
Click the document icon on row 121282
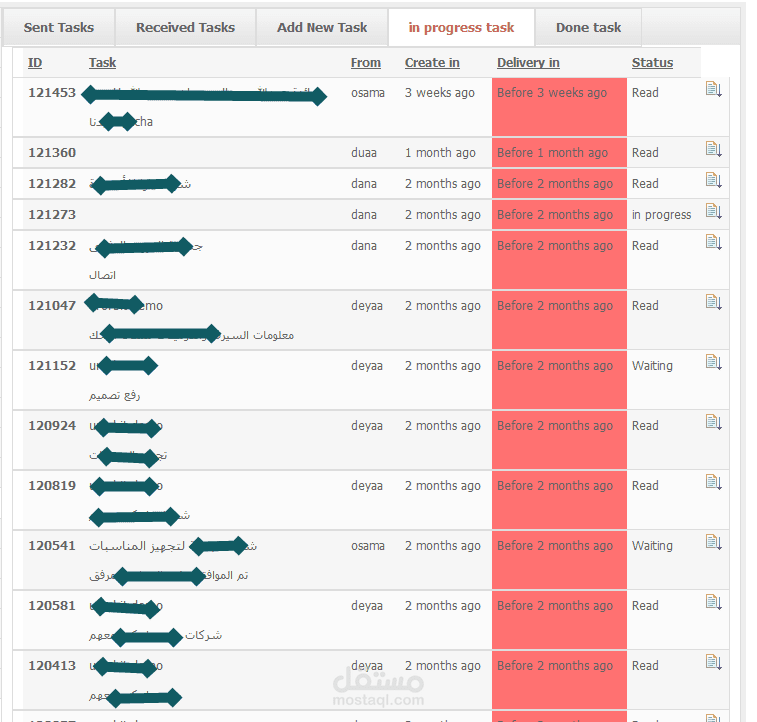(x=714, y=180)
